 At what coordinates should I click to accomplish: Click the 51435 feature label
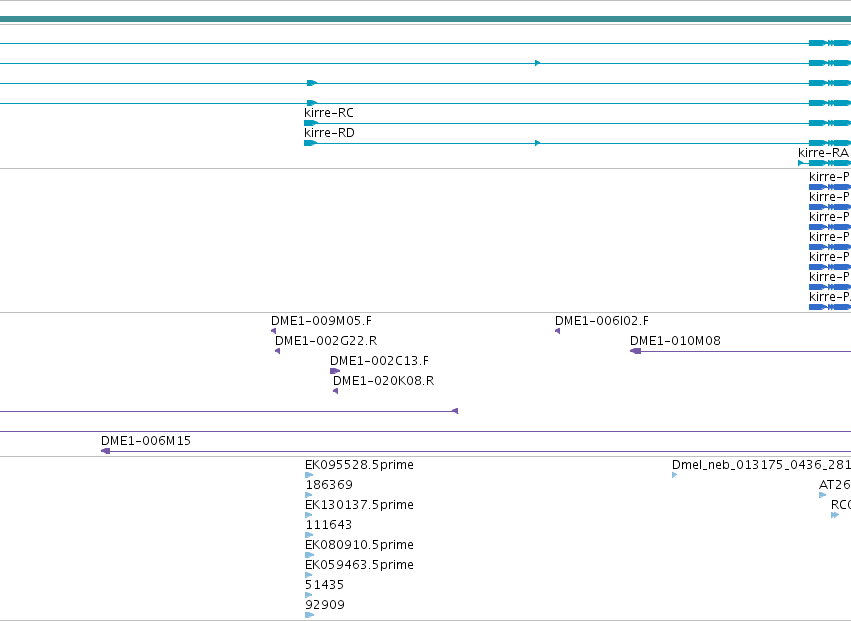(325, 585)
